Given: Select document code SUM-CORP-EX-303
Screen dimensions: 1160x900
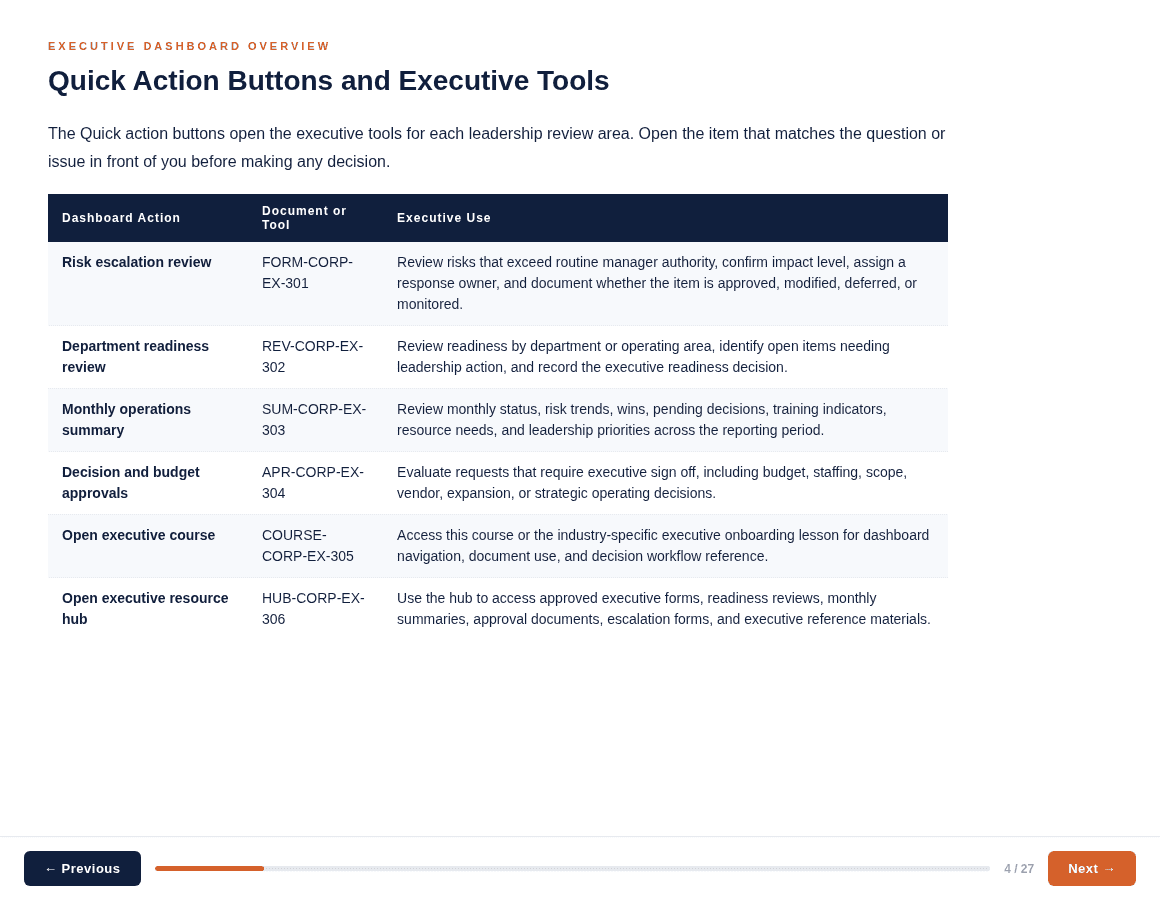Looking at the screenshot, I should pyautogui.click(x=314, y=419).
